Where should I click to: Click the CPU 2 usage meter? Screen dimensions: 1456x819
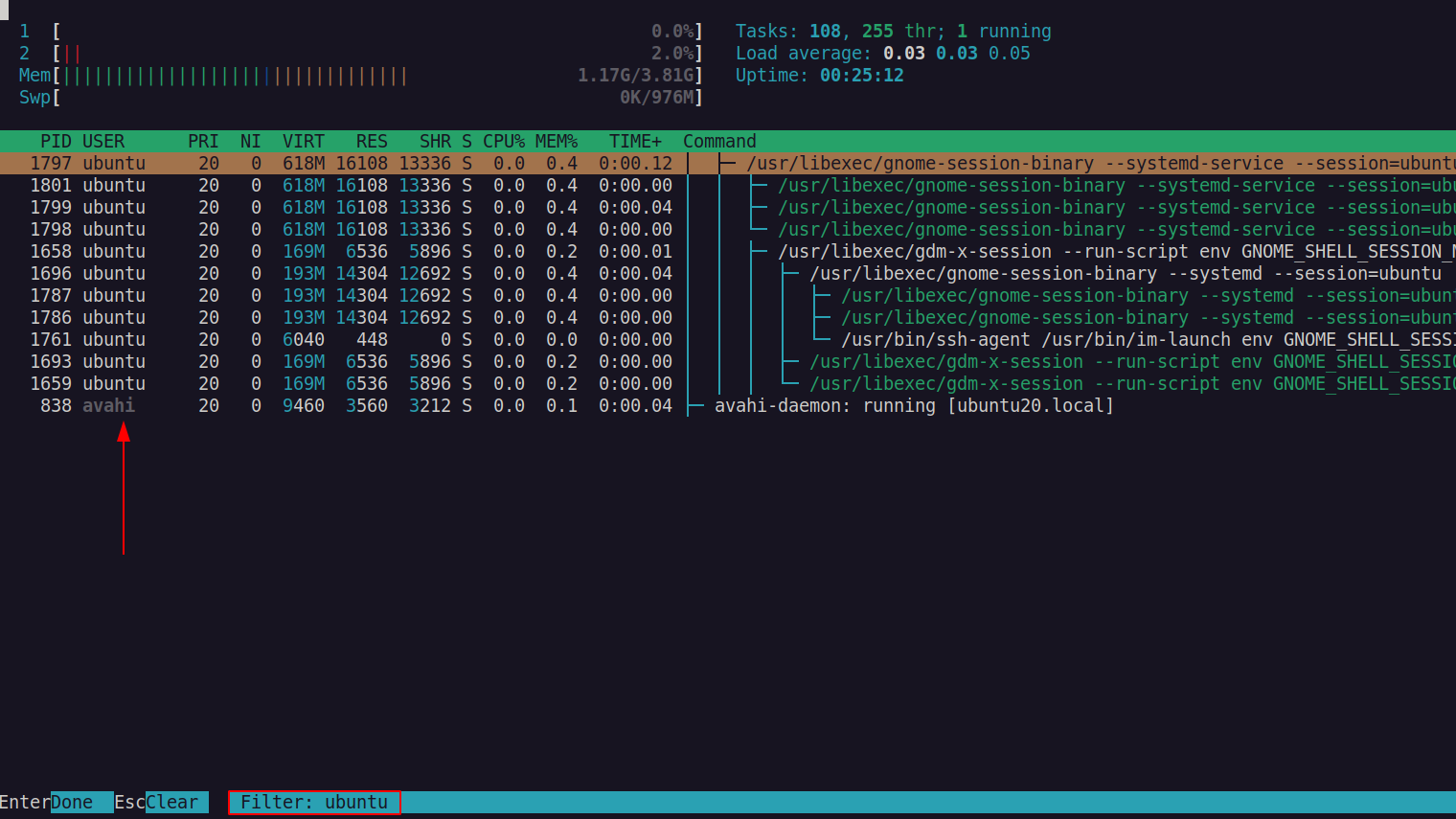(x=361, y=54)
